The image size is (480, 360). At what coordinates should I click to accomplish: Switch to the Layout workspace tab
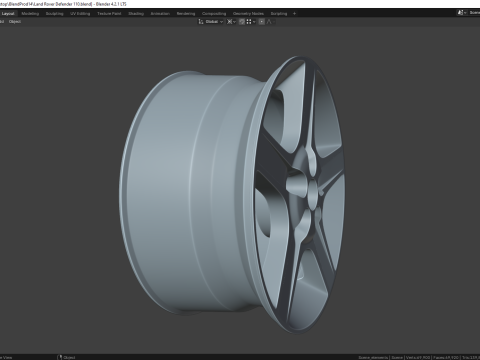coord(8,14)
